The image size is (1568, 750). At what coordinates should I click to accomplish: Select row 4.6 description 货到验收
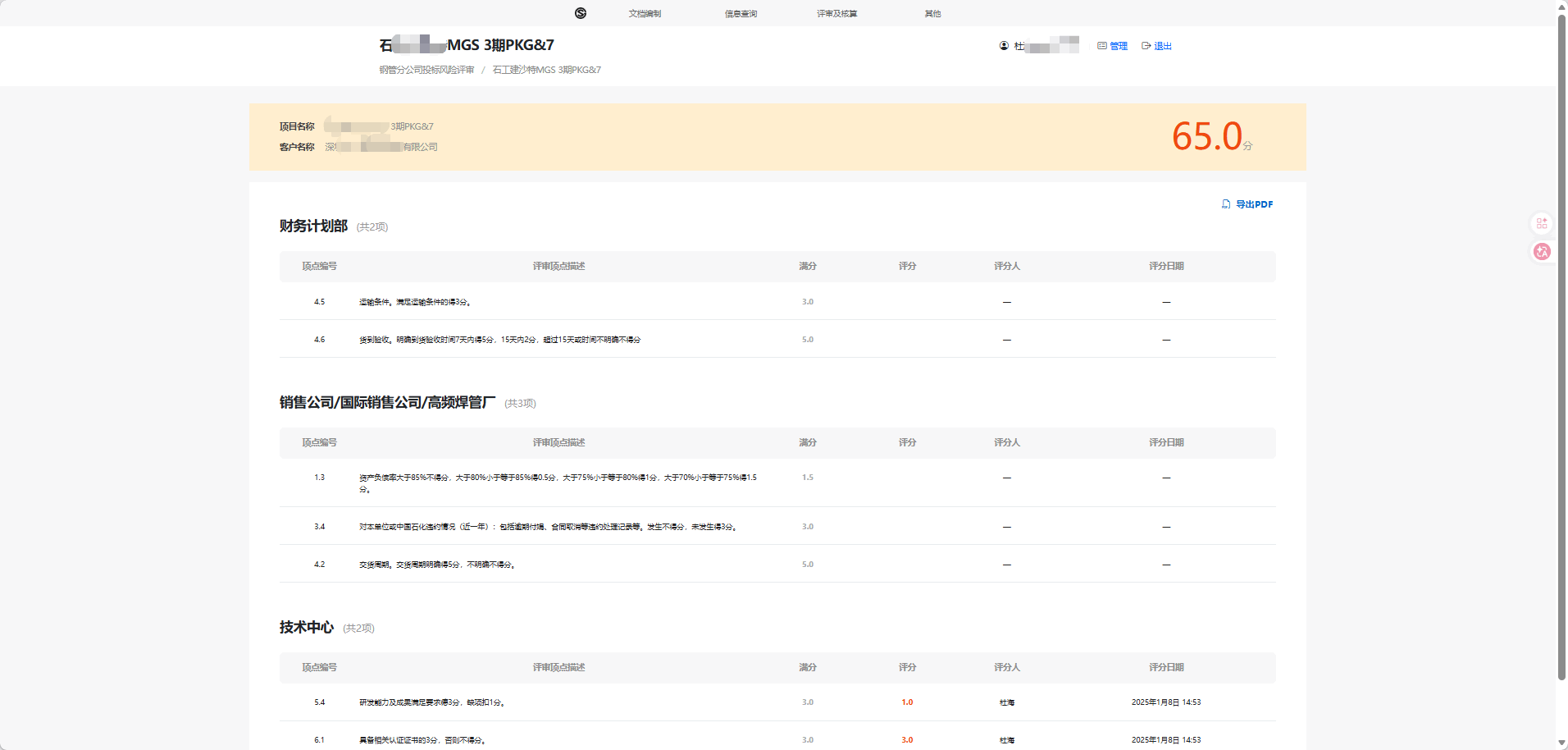(499, 340)
